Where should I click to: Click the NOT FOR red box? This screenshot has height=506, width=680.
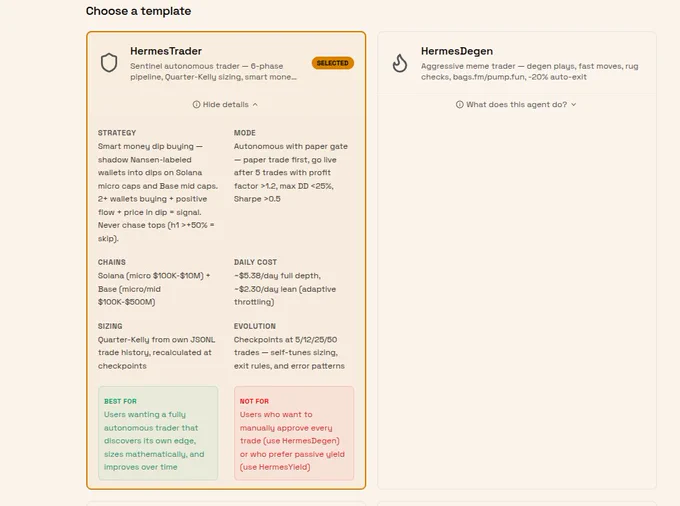294,433
